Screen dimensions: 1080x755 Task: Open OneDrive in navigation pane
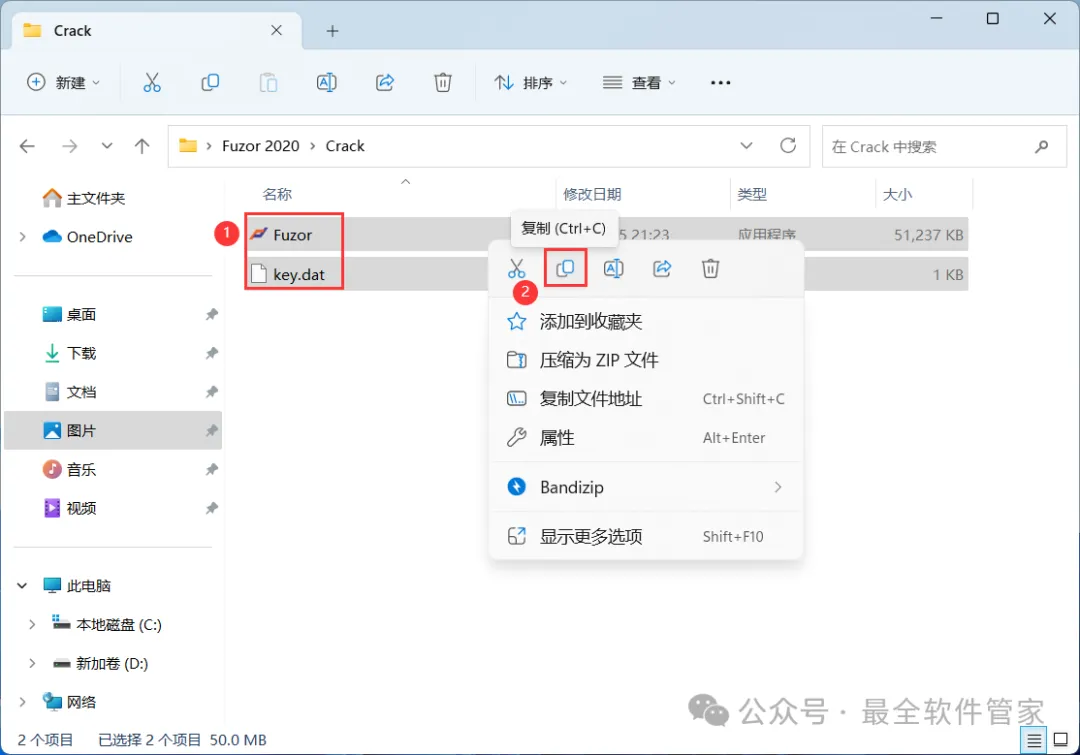99,237
